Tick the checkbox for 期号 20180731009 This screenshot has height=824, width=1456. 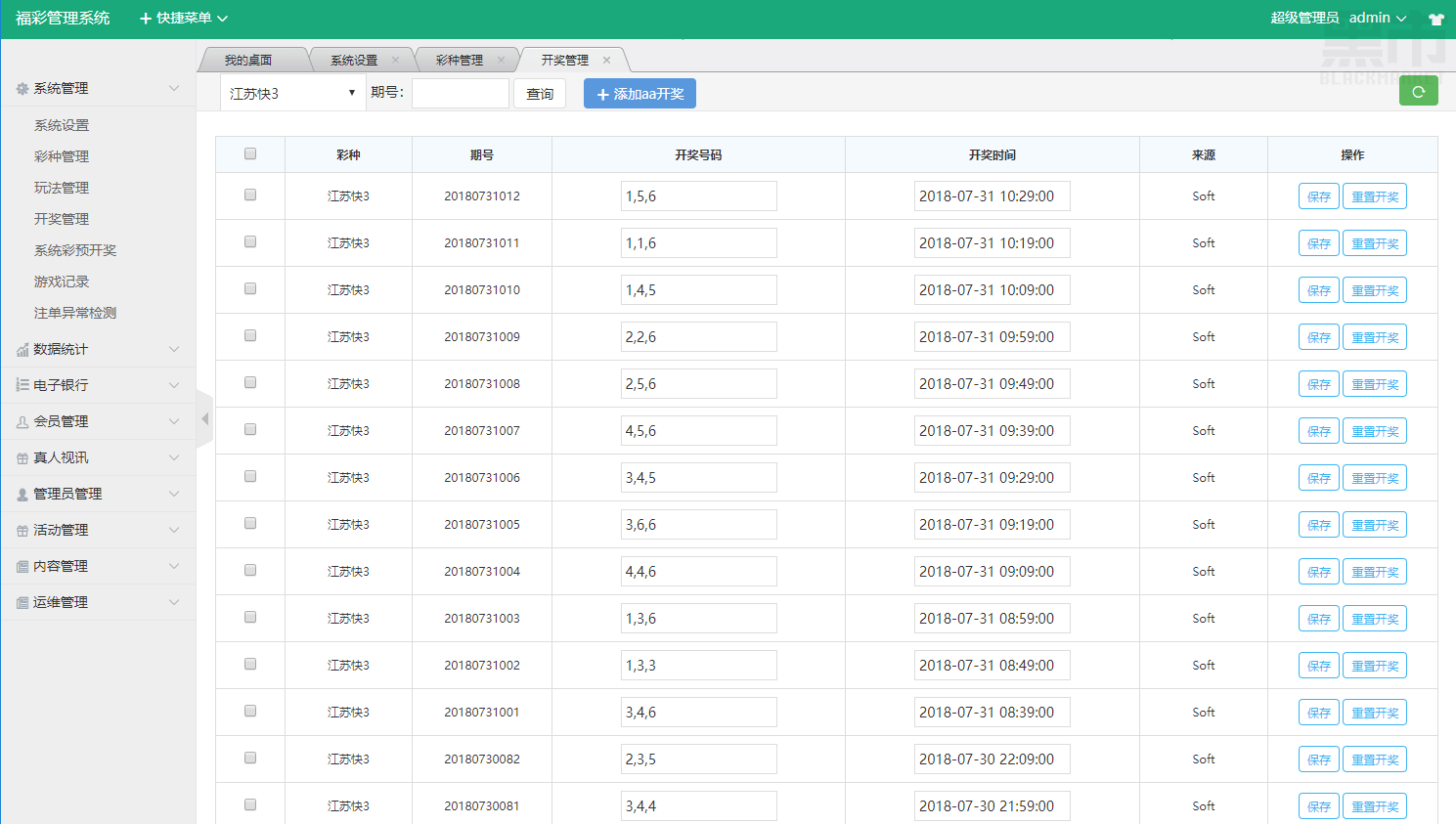click(250, 335)
